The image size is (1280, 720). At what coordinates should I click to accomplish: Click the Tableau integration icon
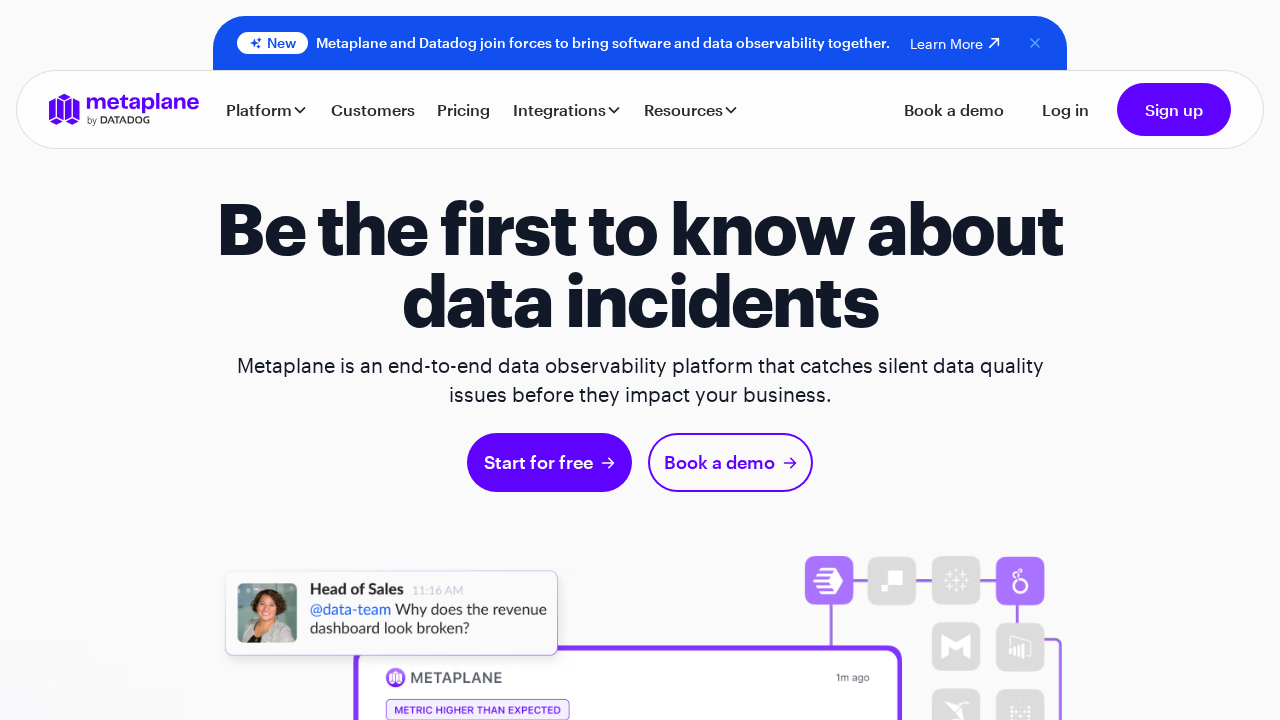tap(955, 581)
